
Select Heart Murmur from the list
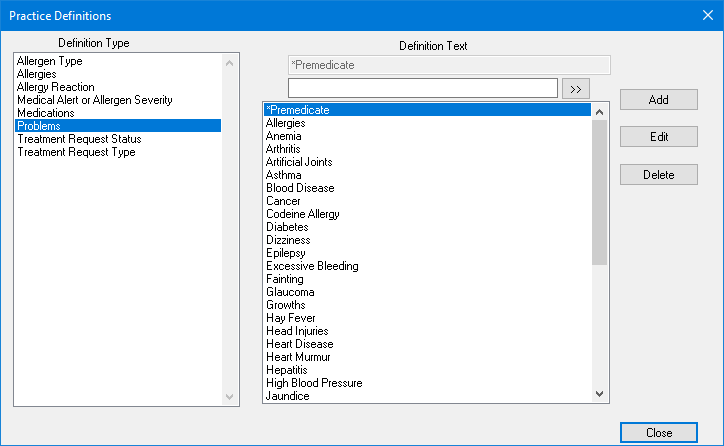pos(298,357)
